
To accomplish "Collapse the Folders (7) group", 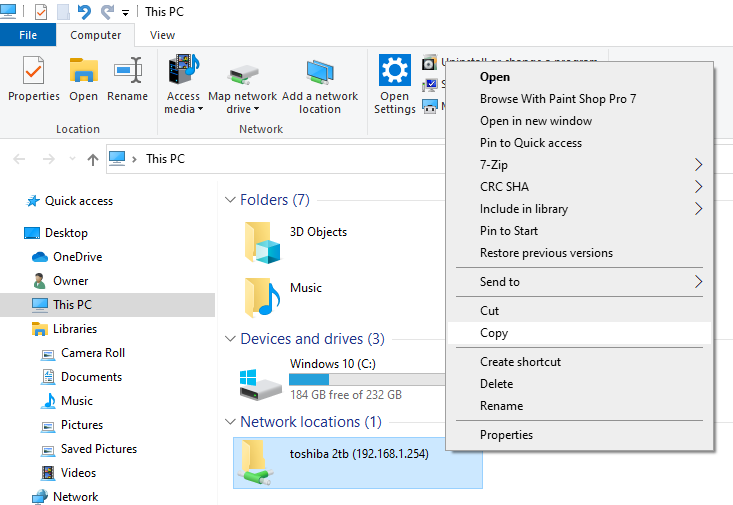I will (230, 200).
